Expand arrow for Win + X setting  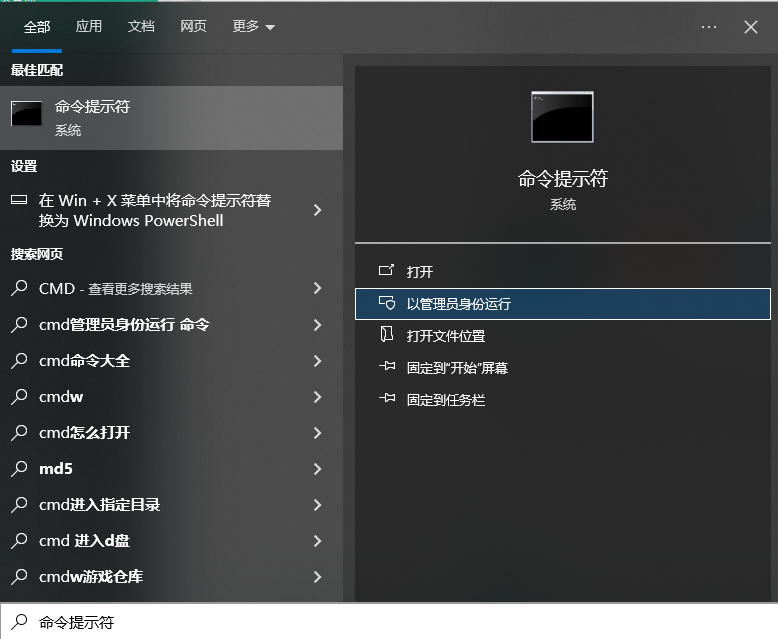point(318,210)
